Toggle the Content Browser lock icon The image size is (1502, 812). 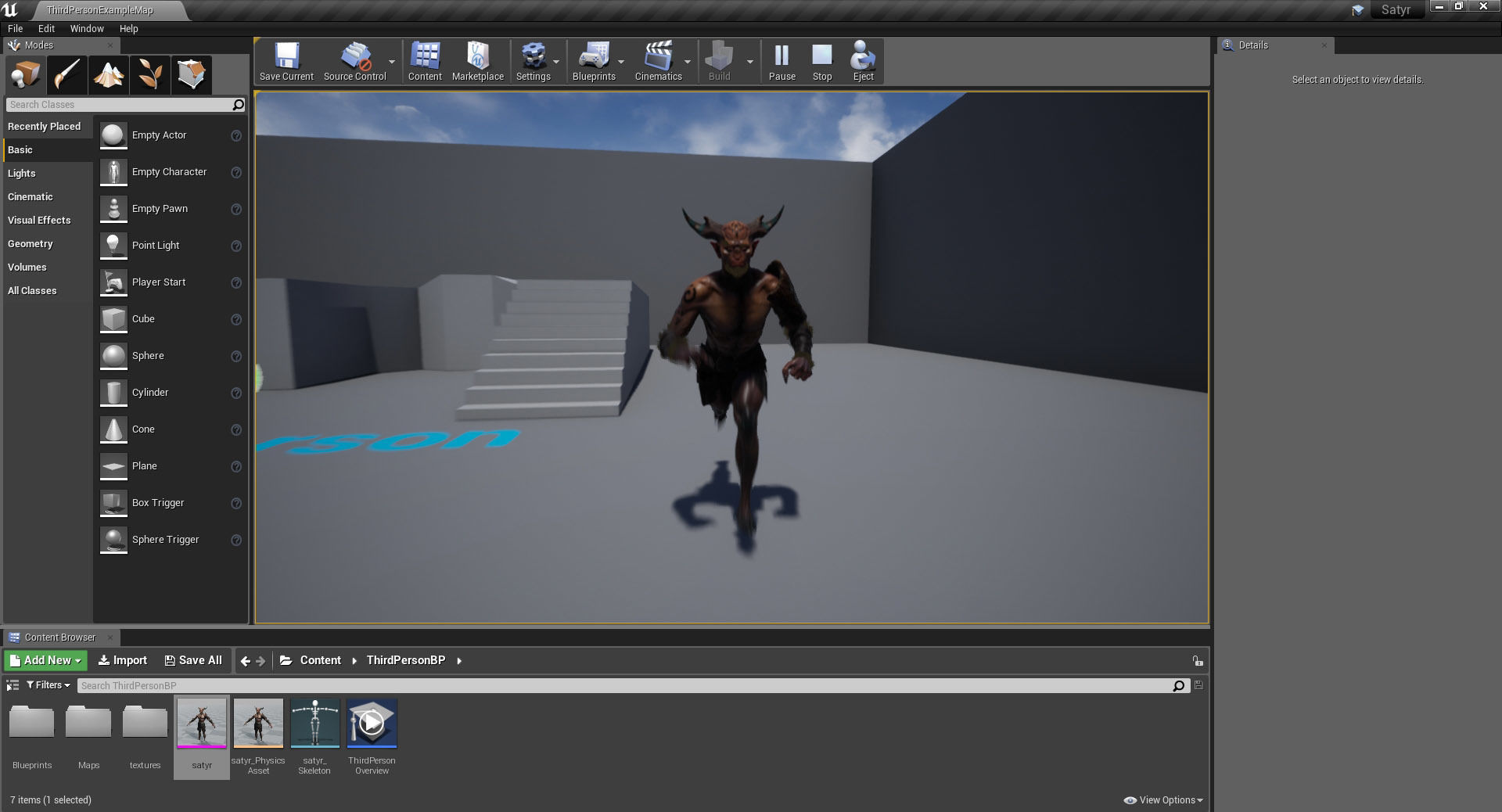1197,661
